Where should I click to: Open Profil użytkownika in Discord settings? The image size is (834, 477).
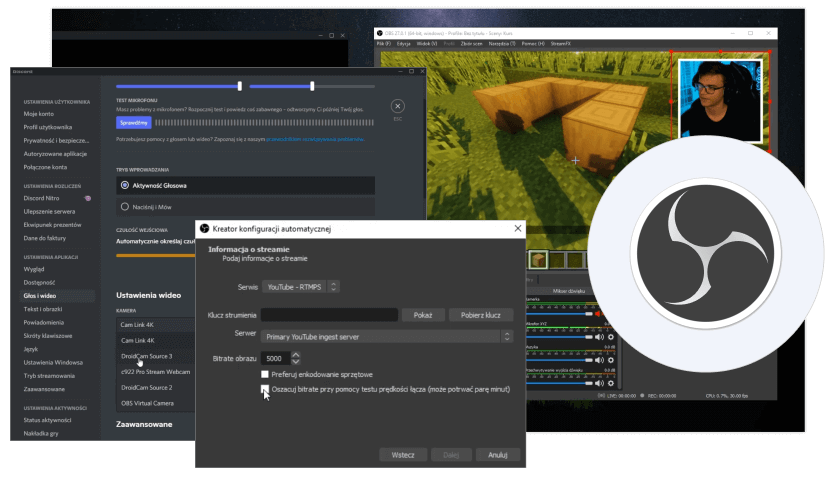click(x=48, y=127)
